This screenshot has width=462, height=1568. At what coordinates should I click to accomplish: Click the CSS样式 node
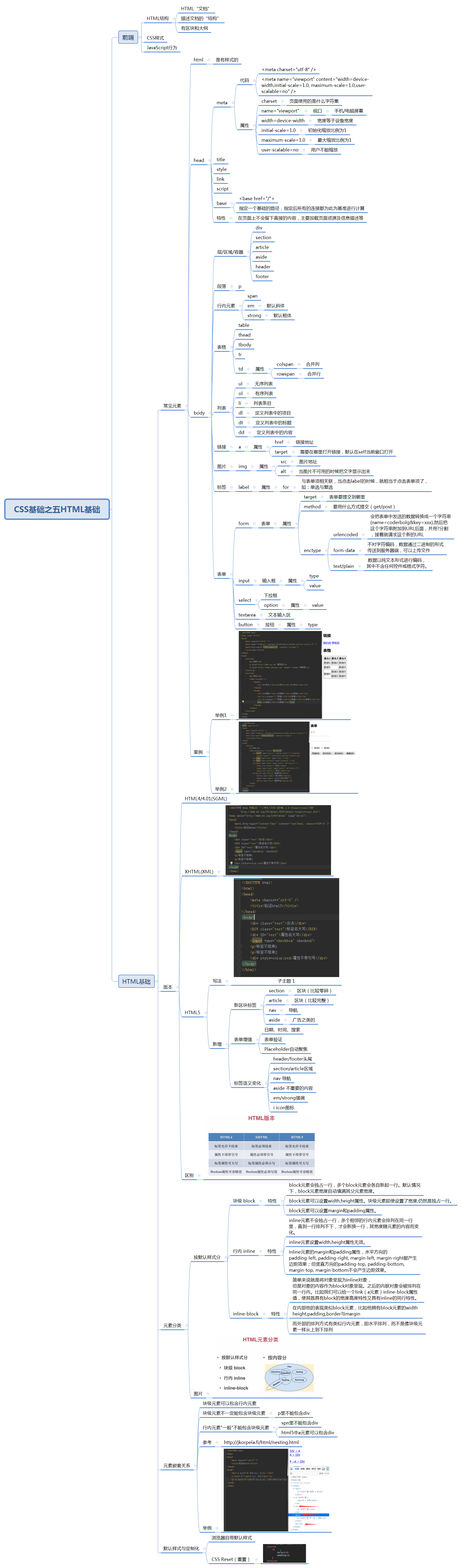155,38
